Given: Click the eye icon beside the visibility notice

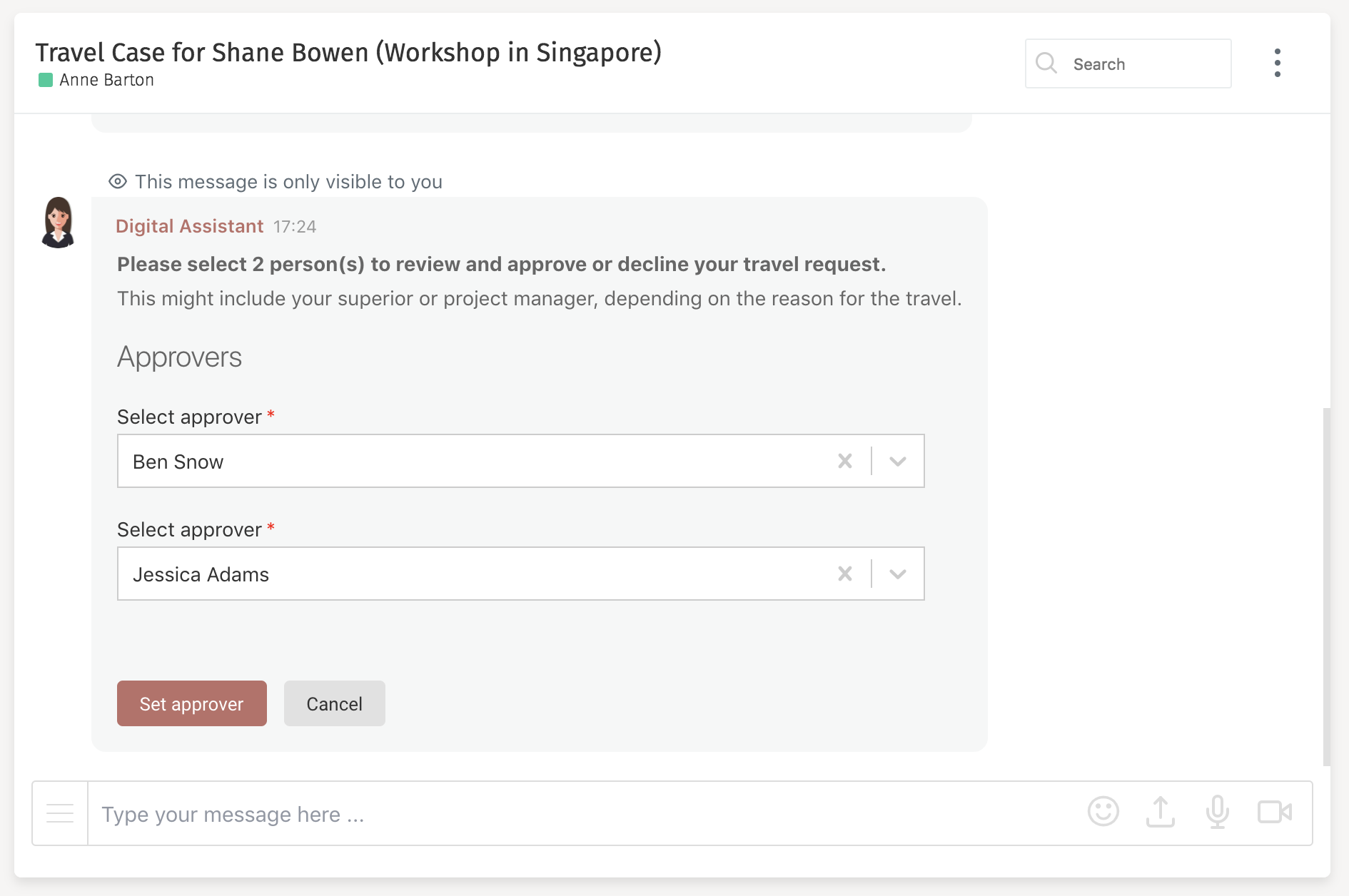Looking at the screenshot, I should click(x=118, y=182).
